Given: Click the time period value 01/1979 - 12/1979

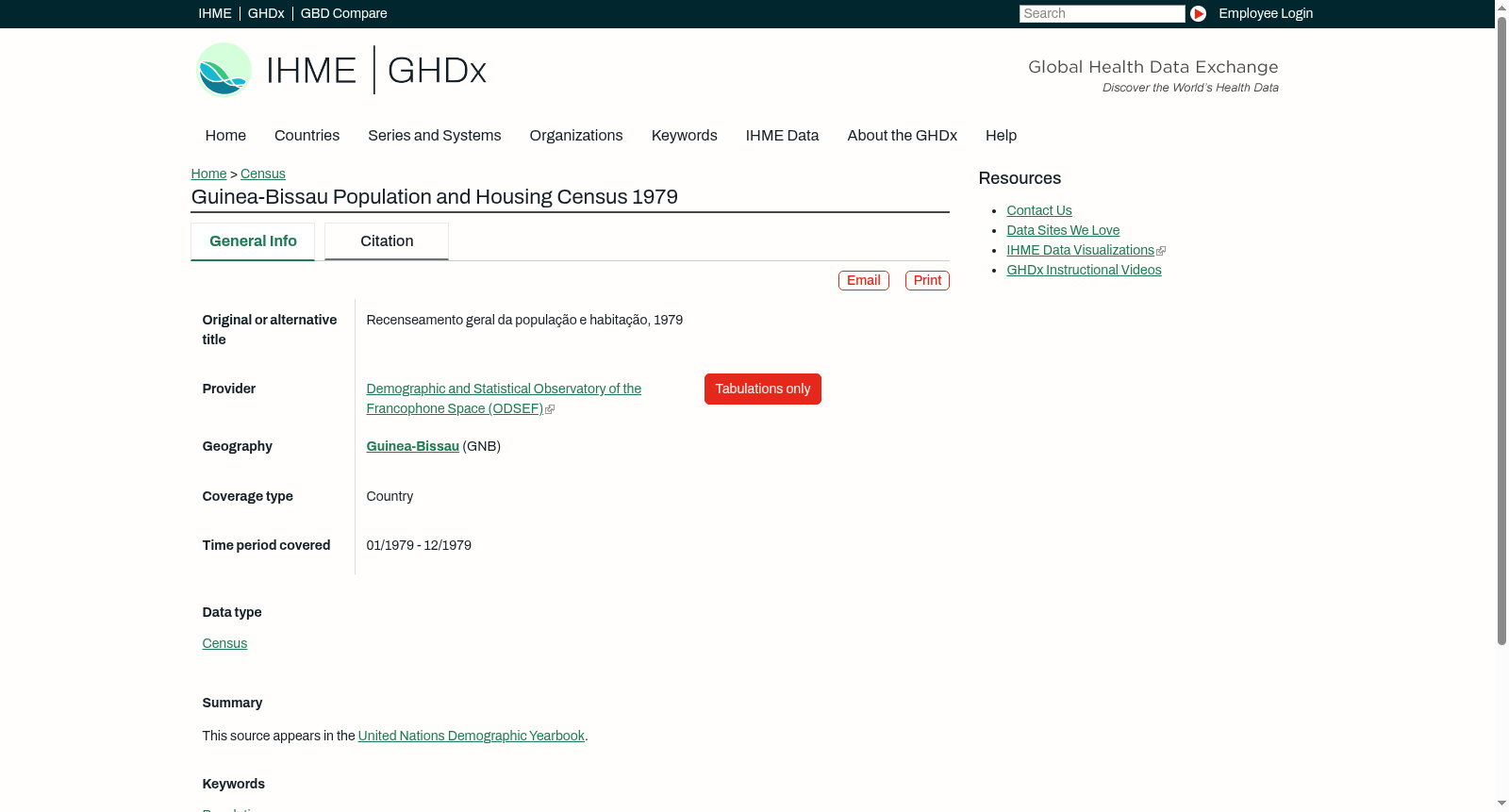Looking at the screenshot, I should pyautogui.click(x=419, y=545).
